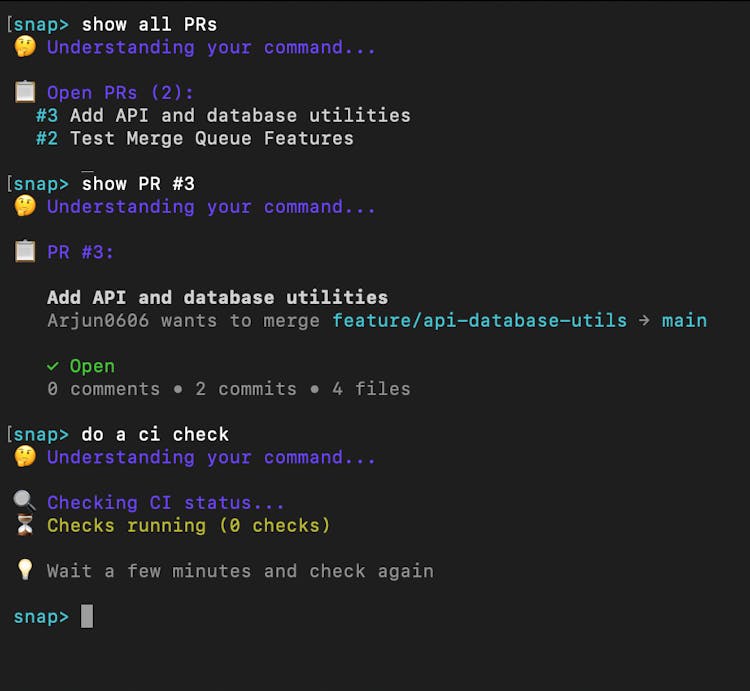Click clipboard icon beside 'Open PRs (2)'
The height and width of the screenshot is (691, 750).
(25, 92)
